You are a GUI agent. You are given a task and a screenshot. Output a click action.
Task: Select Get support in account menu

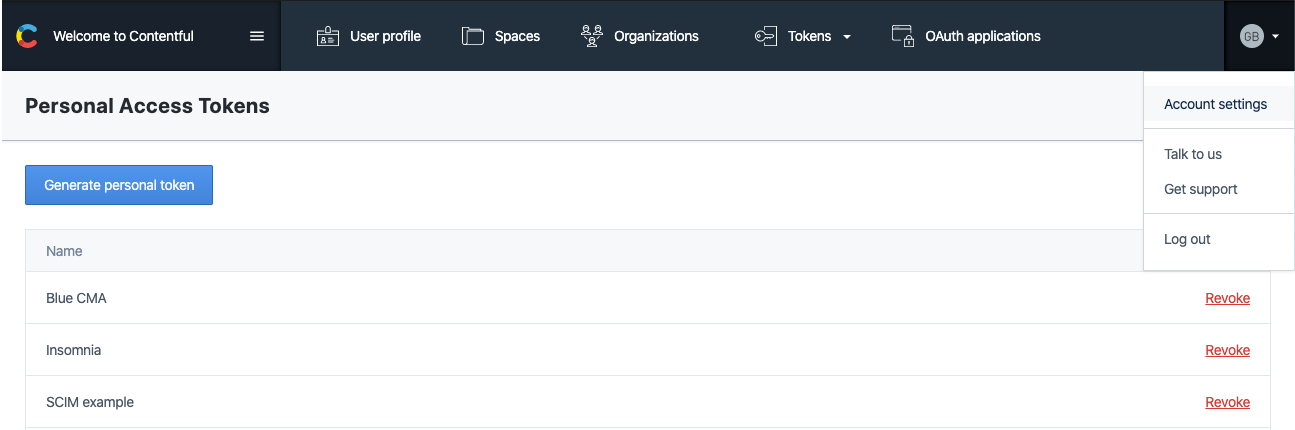tap(1200, 189)
